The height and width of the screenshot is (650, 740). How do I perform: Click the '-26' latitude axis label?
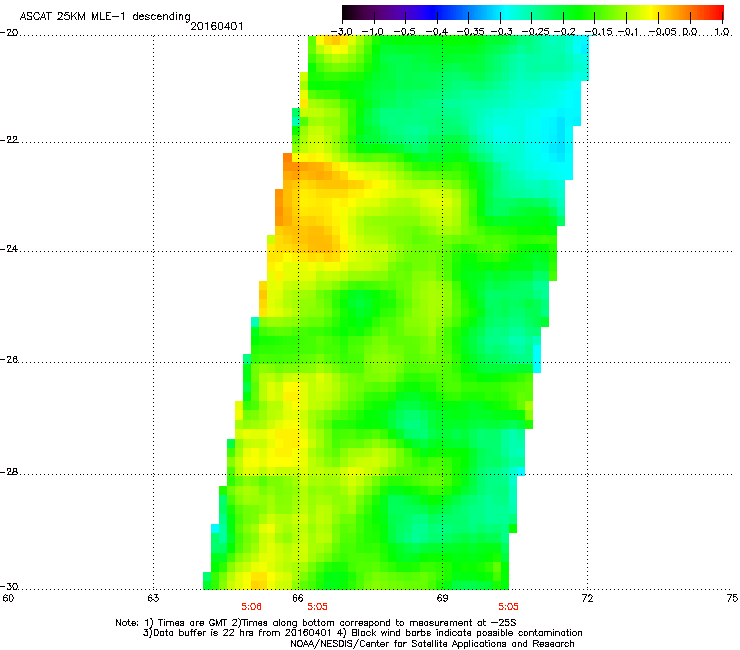9,360
